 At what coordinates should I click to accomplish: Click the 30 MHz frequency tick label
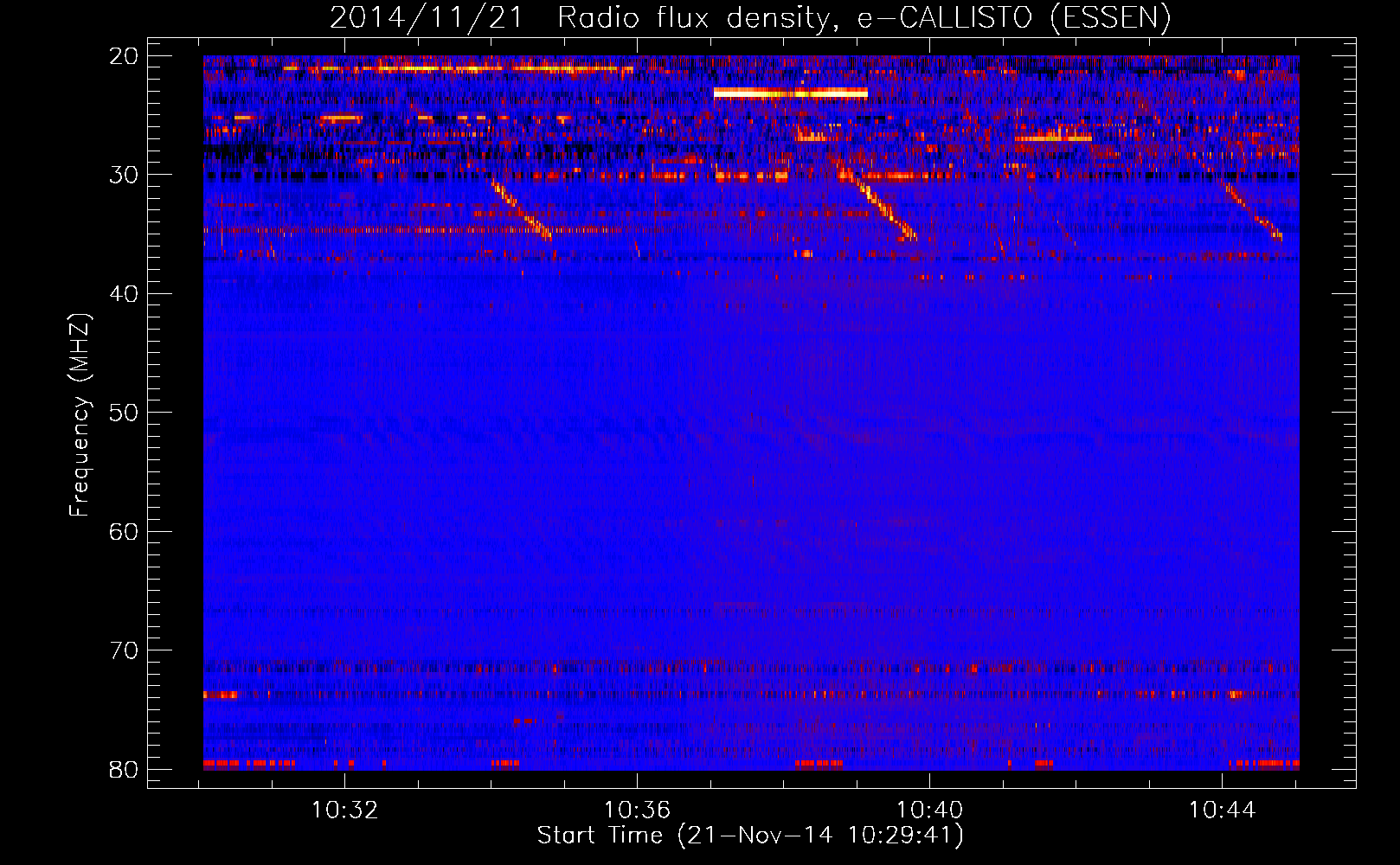pyautogui.click(x=124, y=175)
